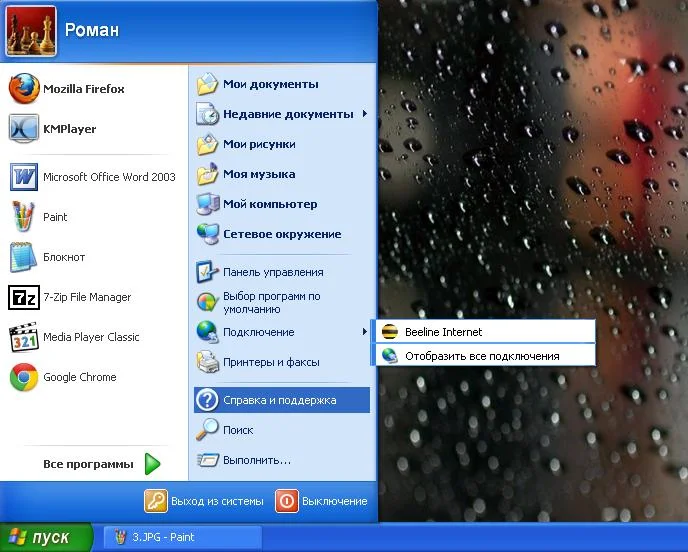Click the Моя музыка text label
Viewport: 688px width, 552px height.
[x=259, y=174]
